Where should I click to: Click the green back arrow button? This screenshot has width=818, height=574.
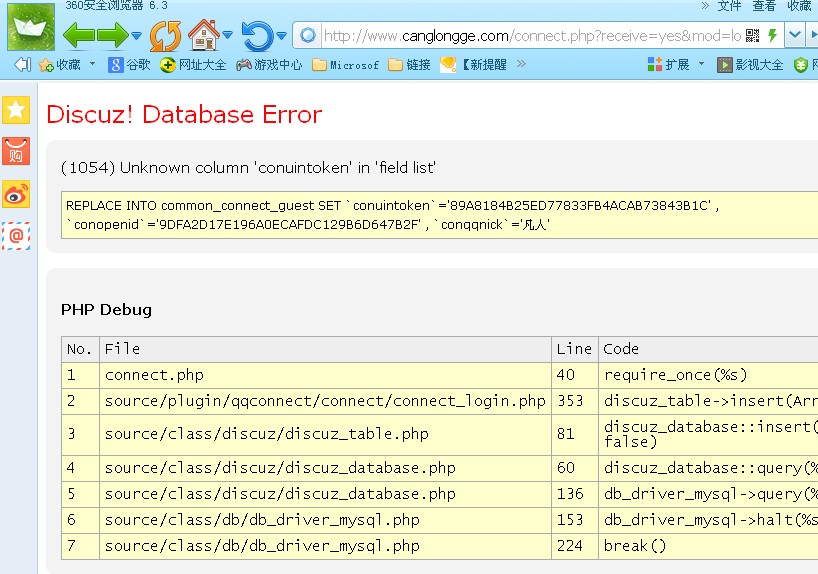click(x=79, y=36)
